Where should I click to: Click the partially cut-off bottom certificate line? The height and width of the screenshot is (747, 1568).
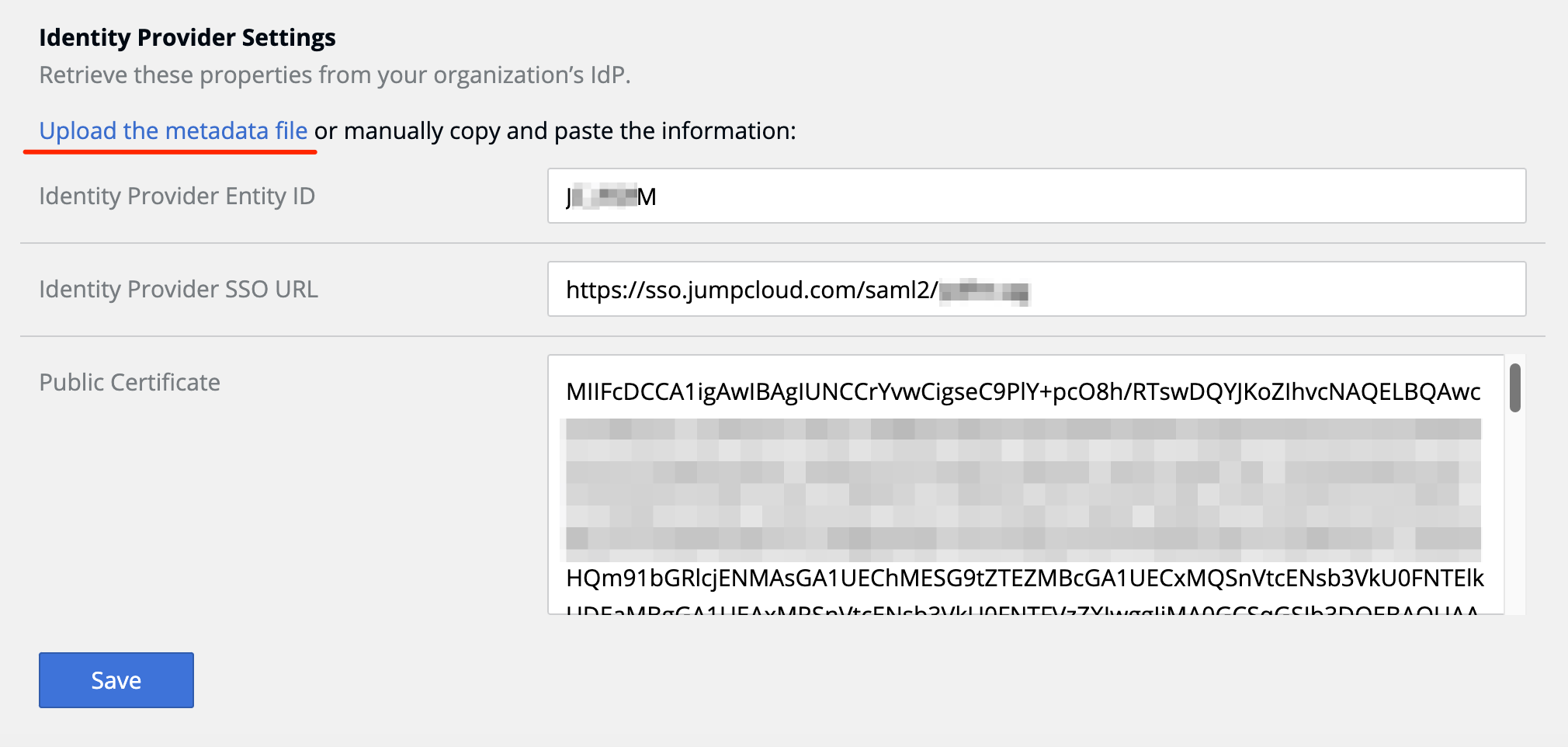tap(1022, 609)
